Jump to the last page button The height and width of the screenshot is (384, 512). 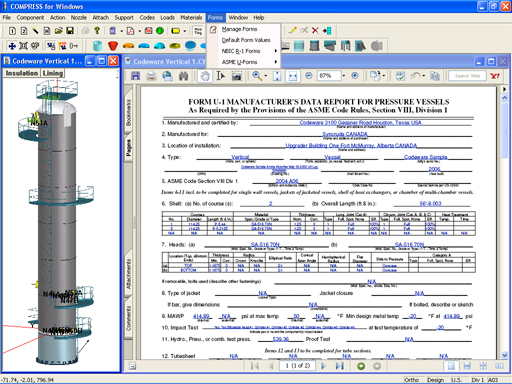339,366
